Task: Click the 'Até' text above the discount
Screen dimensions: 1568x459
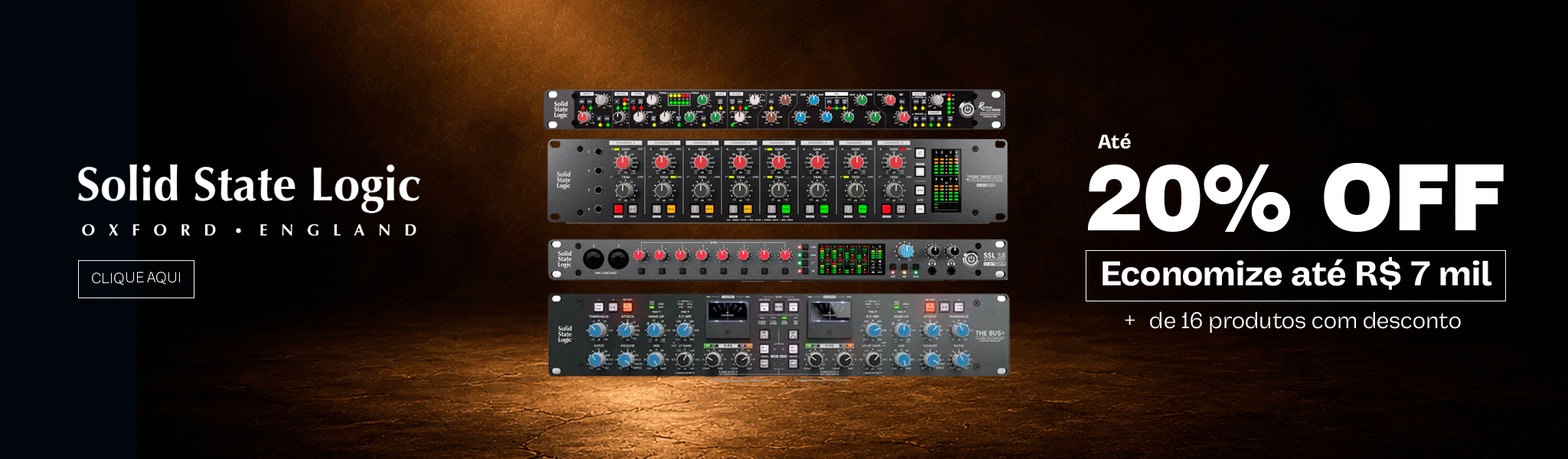Action: tap(1114, 142)
